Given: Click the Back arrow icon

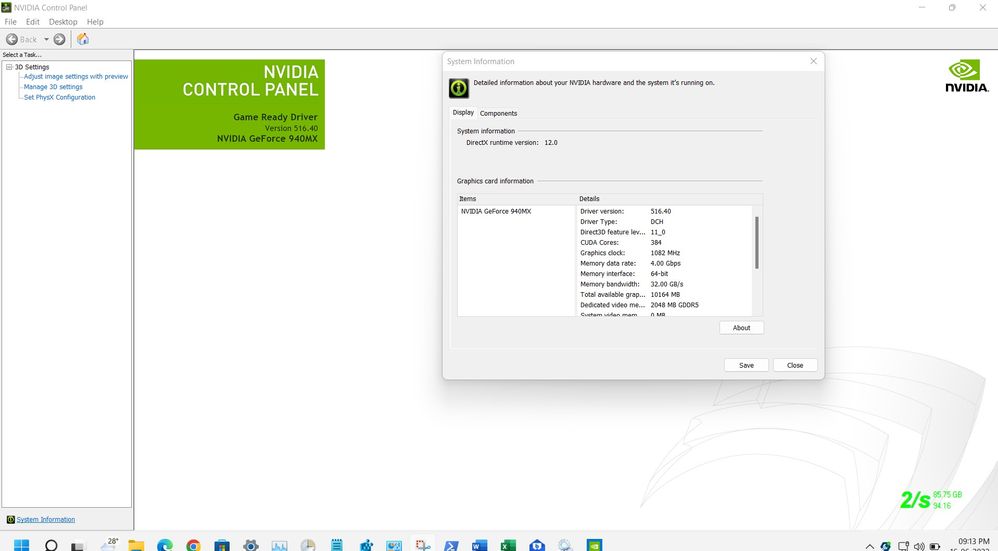Looking at the screenshot, I should tap(12, 39).
